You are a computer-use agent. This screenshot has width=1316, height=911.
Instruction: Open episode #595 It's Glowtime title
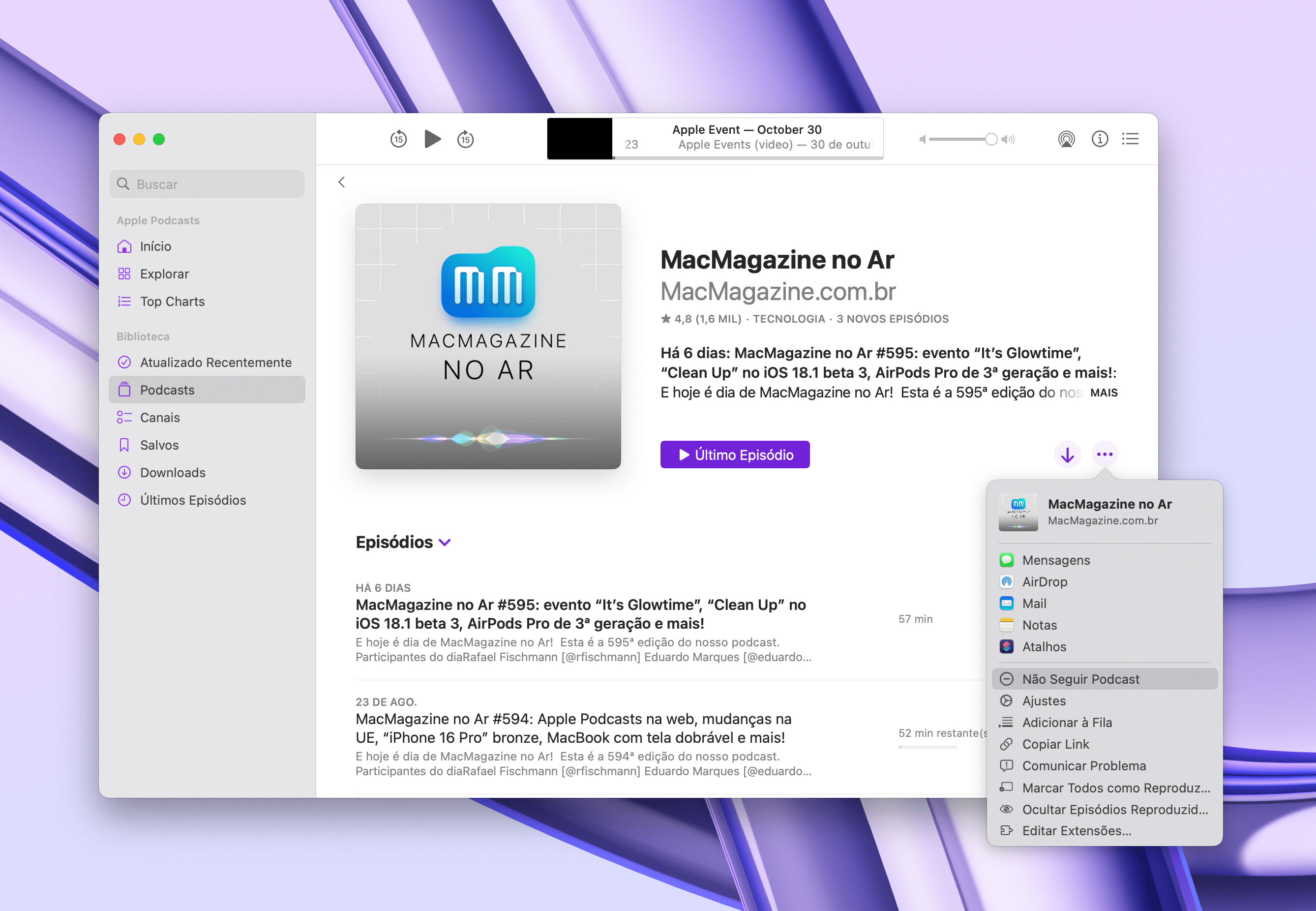click(x=580, y=613)
